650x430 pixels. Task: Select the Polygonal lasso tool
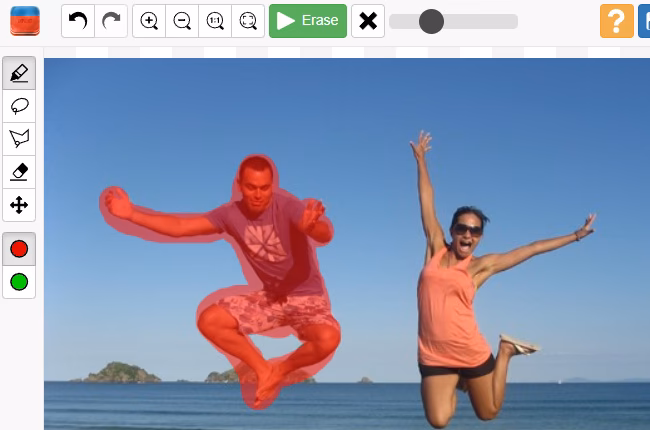(x=19, y=139)
